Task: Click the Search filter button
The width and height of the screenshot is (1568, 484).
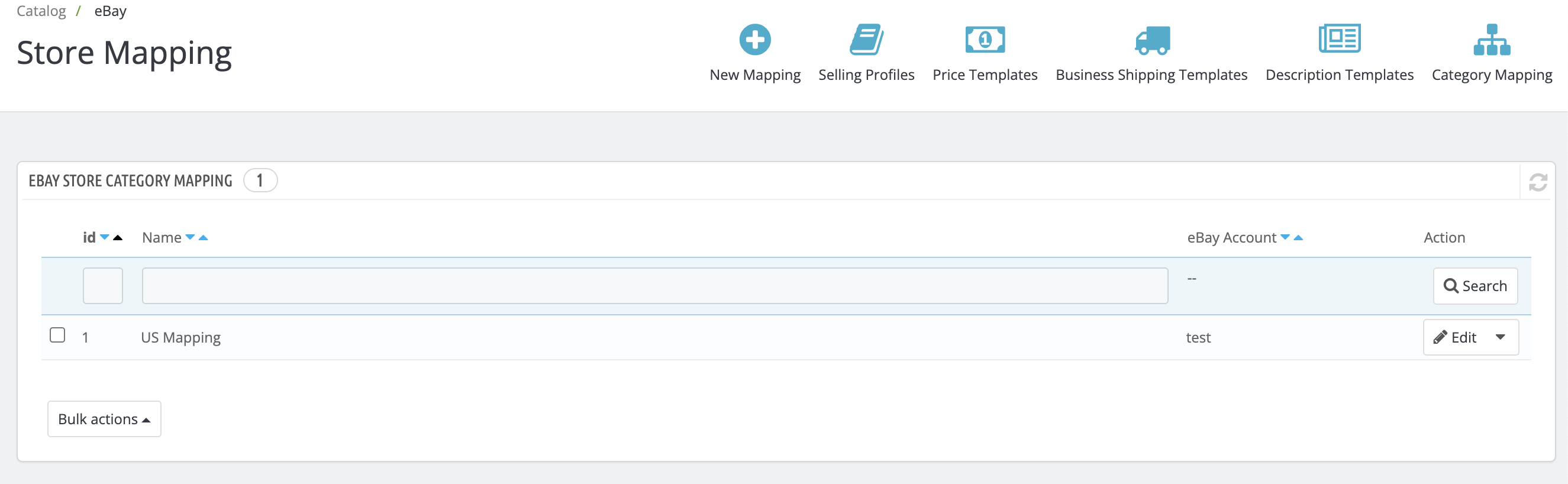Action: click(1475, 286)
